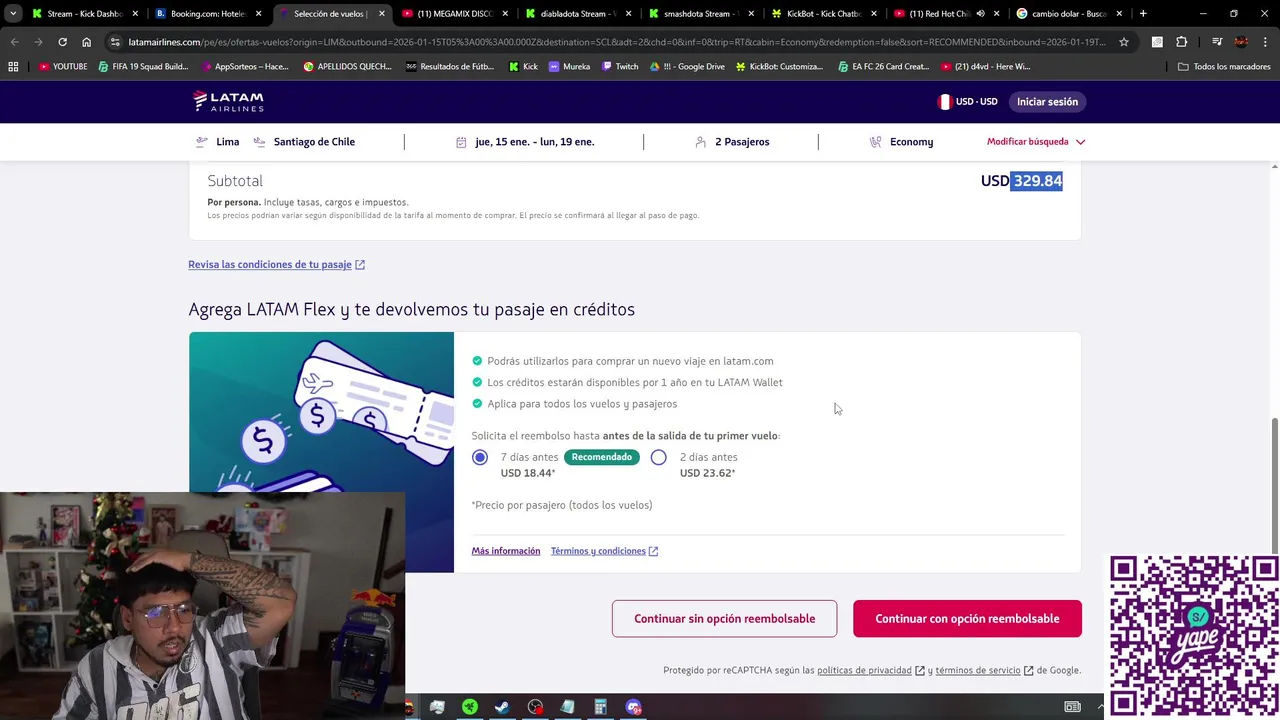Screen dimensions: 1280x720
Task: Click the browser address bar URL
Action: [x=616, y=42]
